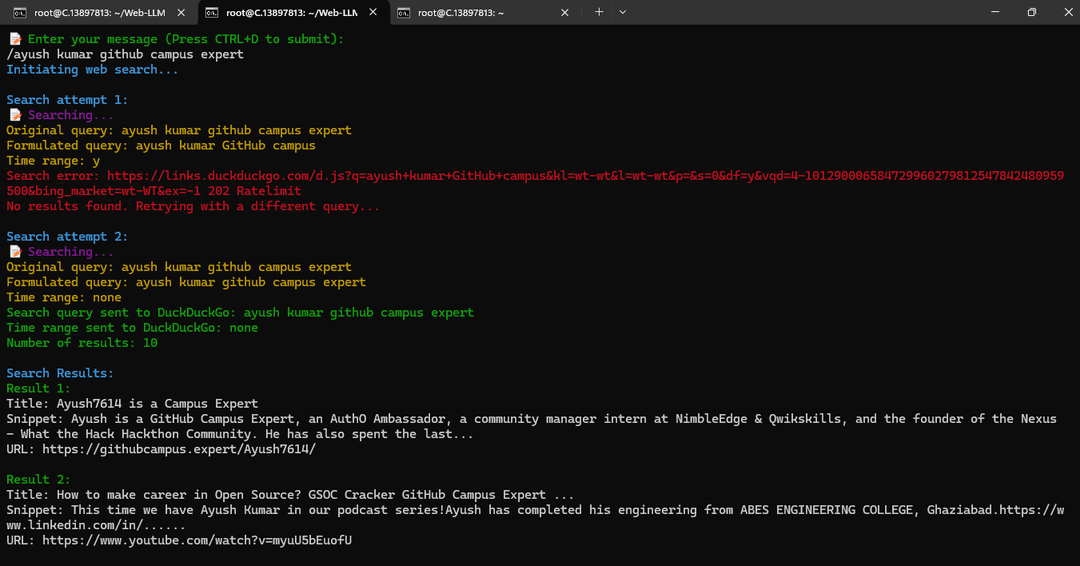Image resolution: width=1080 pixels, height=566 pixels.
Task: Click 'Formulated query: ayush kumar github campus expert'
Action: (186, 282)
